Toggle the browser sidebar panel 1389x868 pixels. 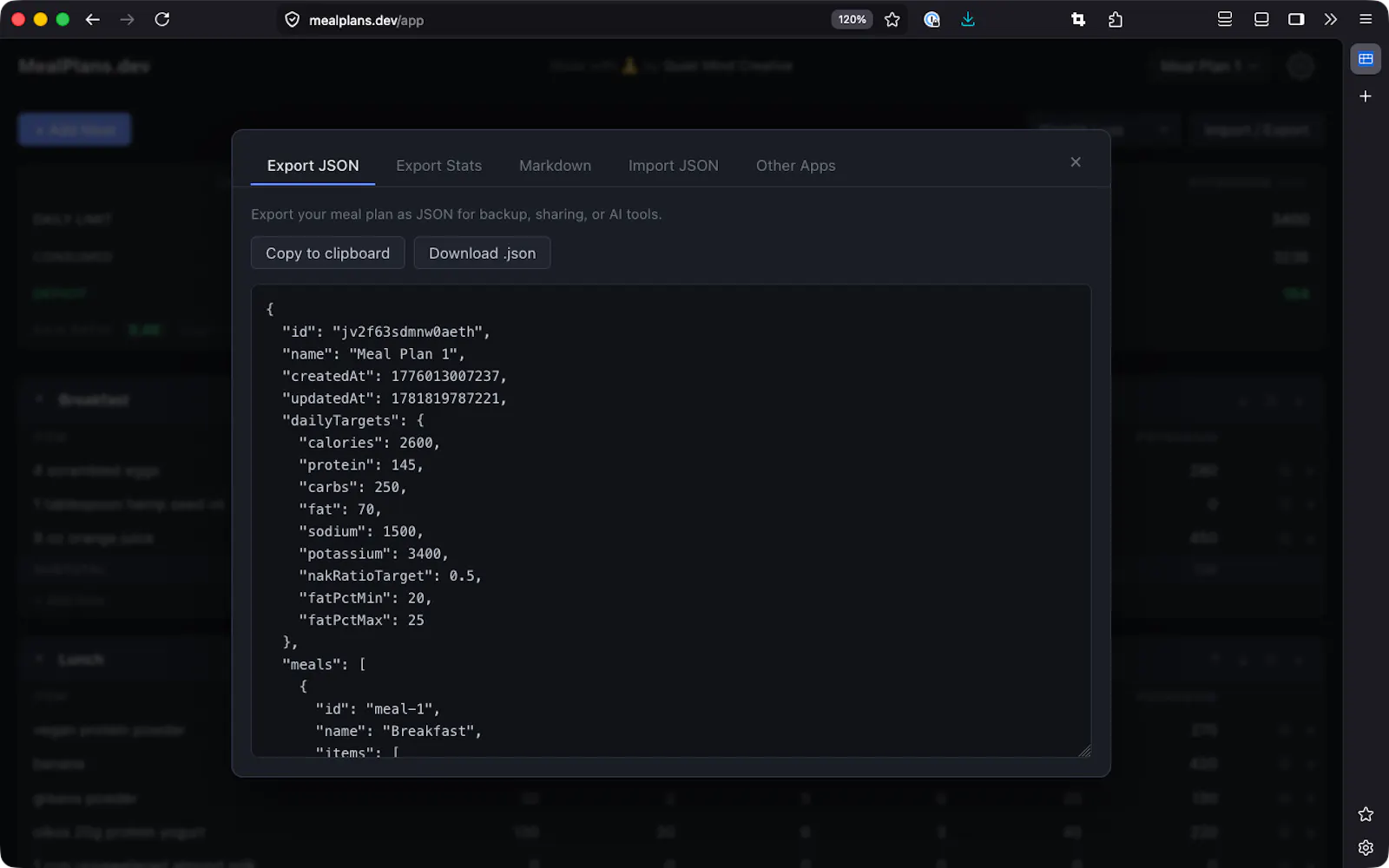click(x=1296, y=19)
